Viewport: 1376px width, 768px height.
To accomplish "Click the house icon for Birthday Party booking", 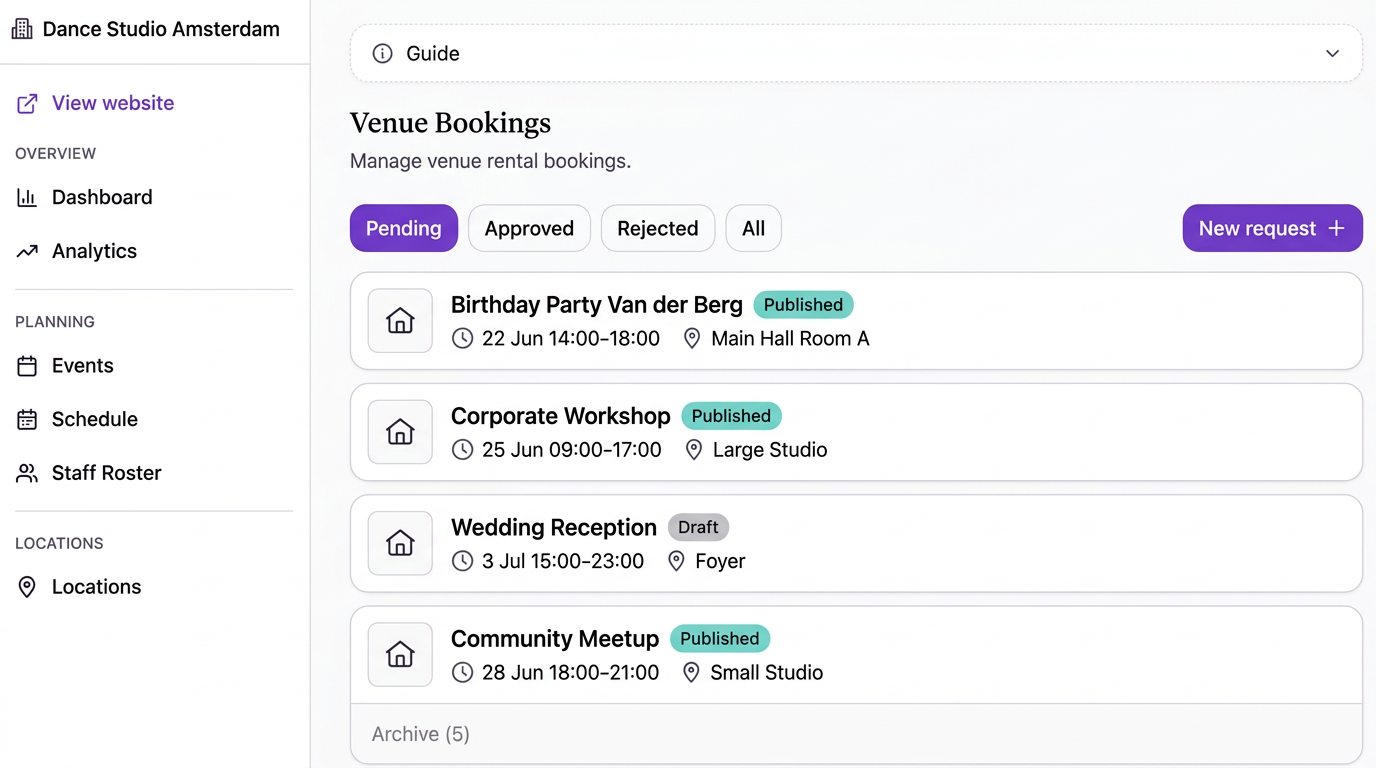I will [400, 321].
